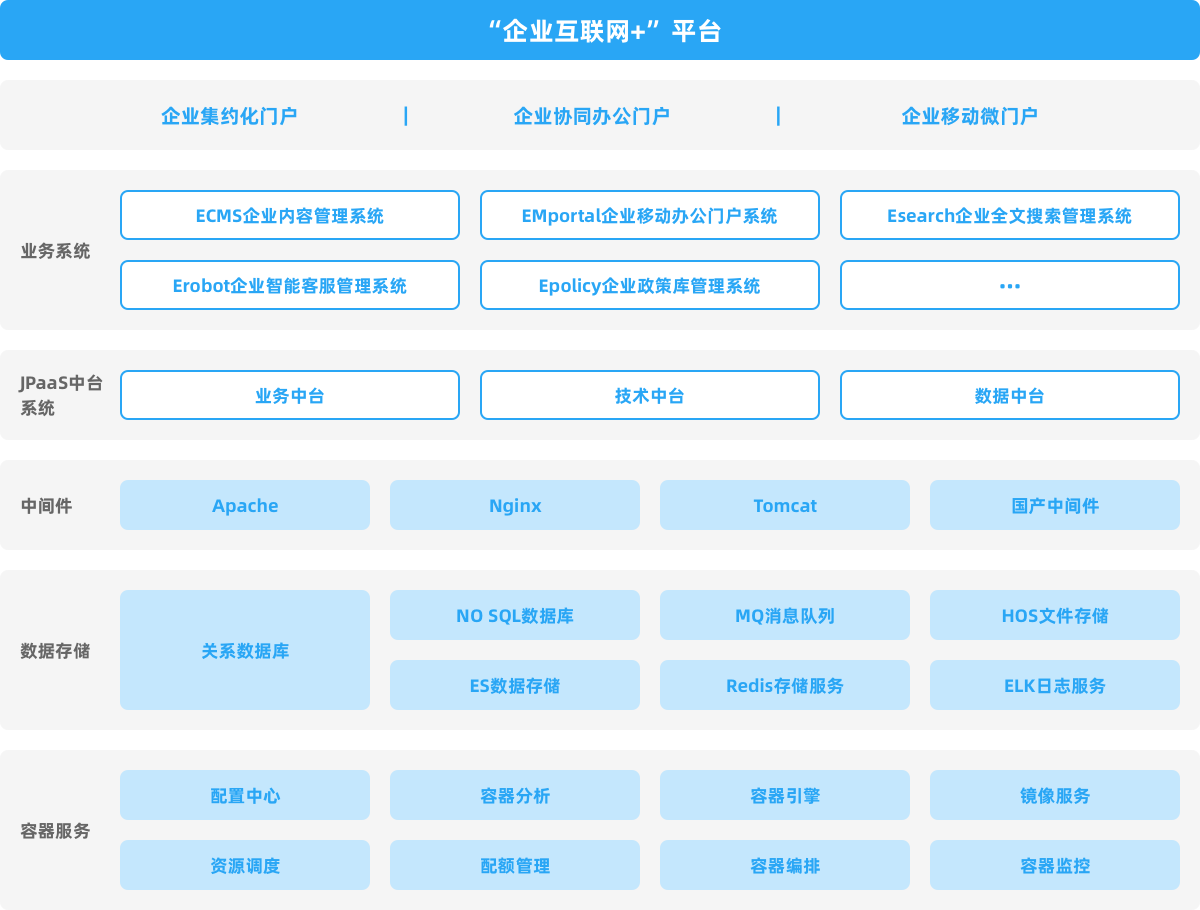Open EMportal企业移动办公门户系统

tap(649, 216)
